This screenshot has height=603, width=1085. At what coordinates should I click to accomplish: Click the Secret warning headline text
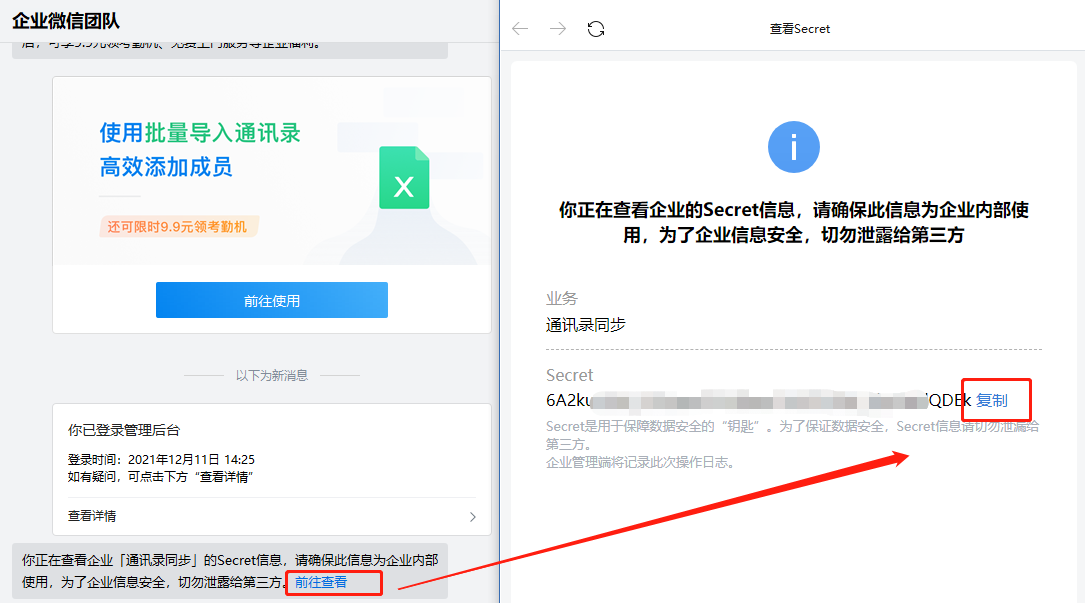794,222
